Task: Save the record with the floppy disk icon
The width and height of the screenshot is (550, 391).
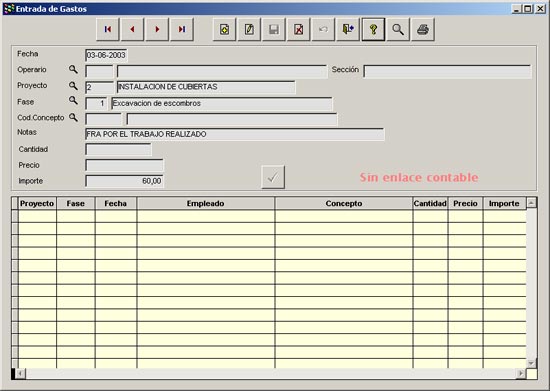Action: (274, 29)
